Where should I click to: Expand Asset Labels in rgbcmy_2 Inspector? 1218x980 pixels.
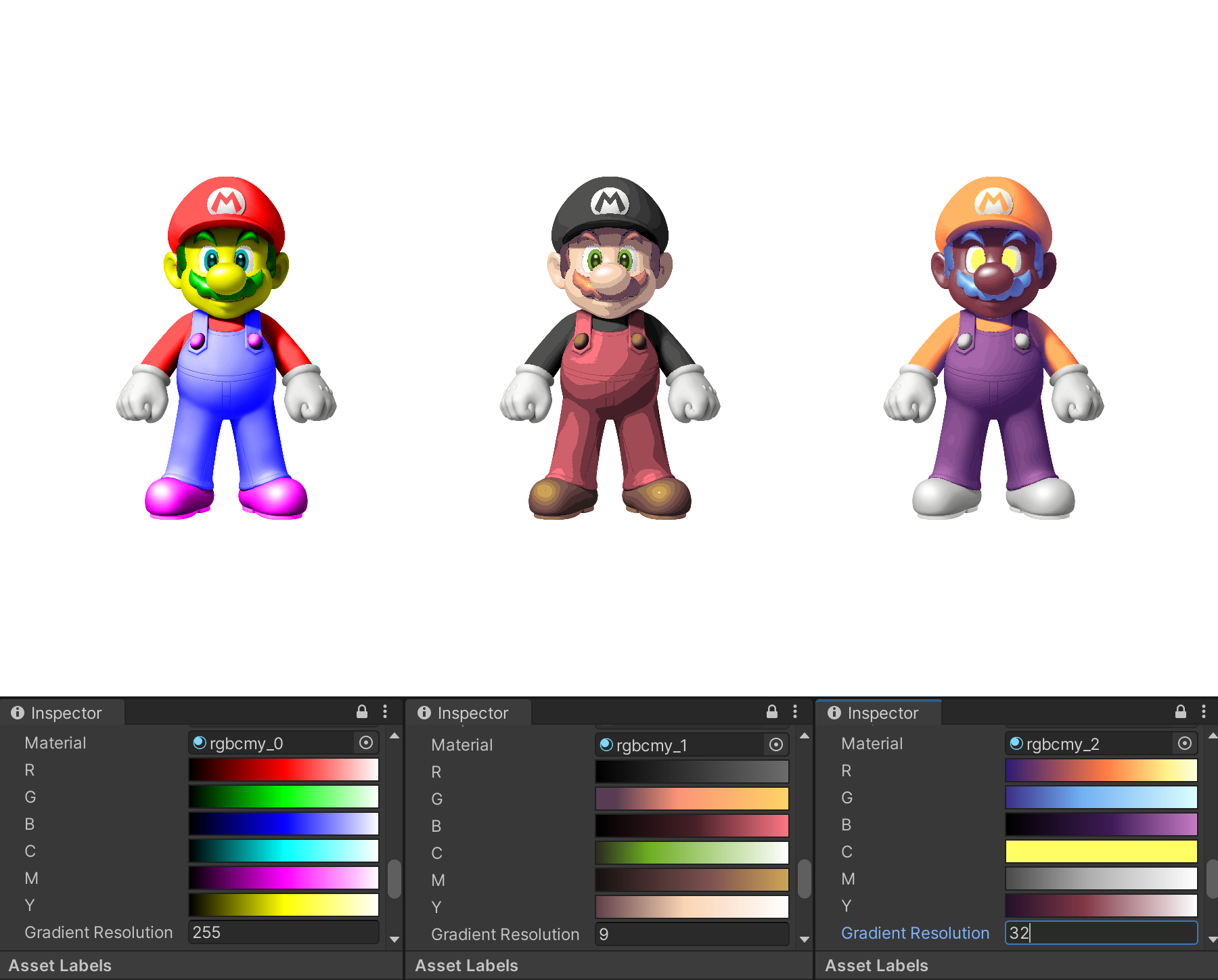coord(877,966)
